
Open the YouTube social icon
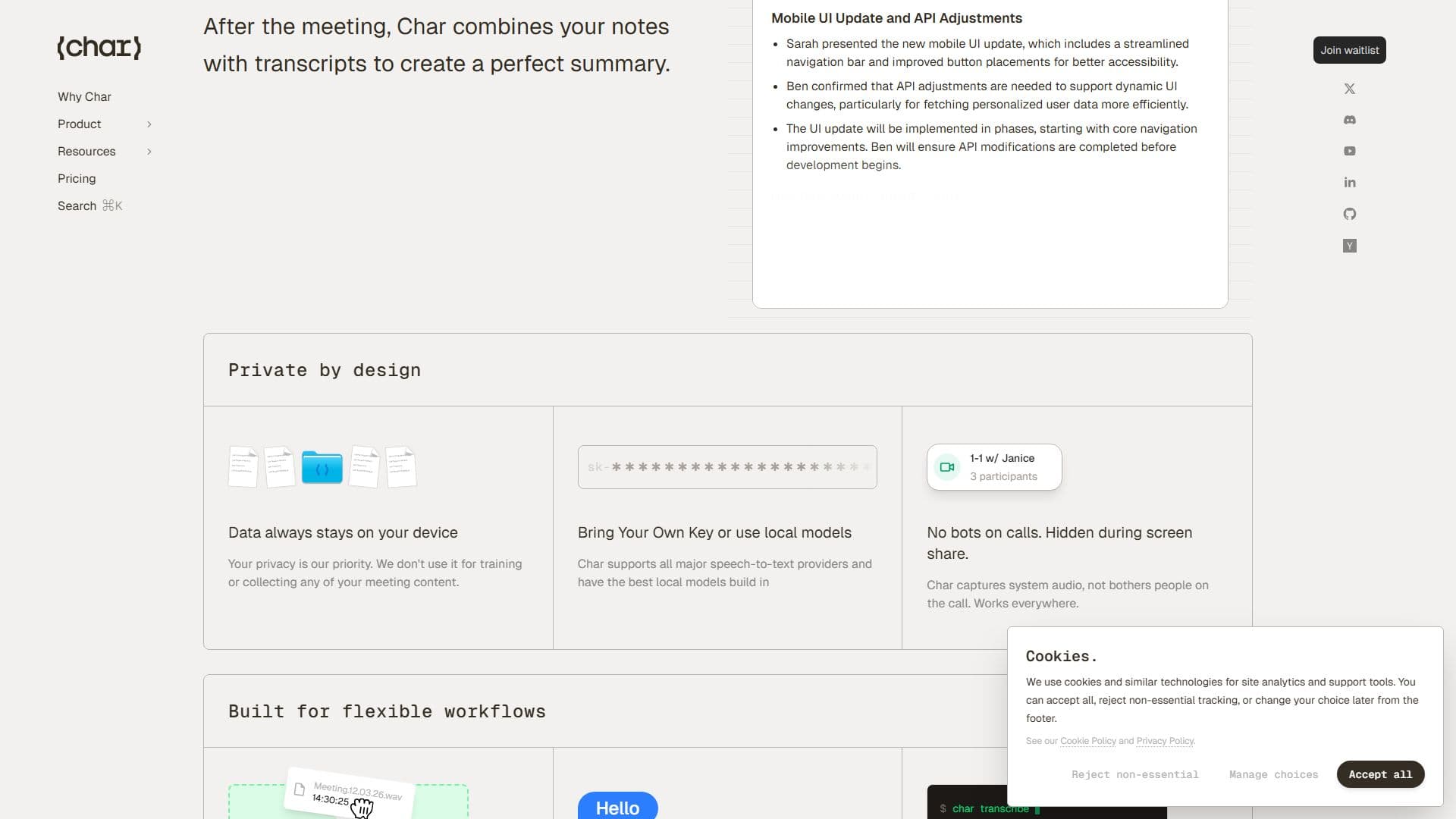point(1350,151)
